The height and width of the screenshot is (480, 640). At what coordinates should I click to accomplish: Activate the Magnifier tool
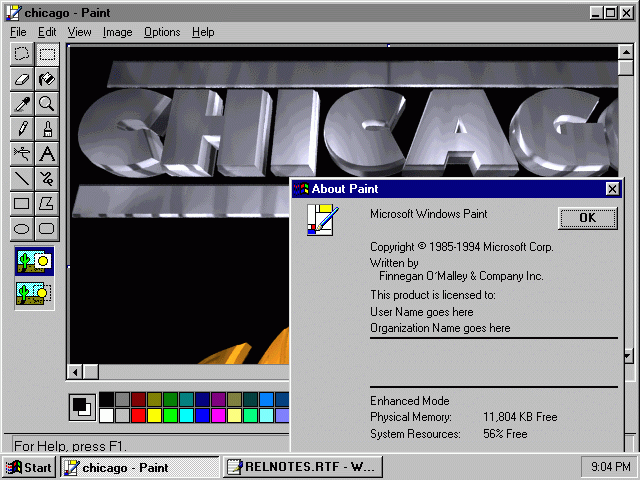point(47,104)
